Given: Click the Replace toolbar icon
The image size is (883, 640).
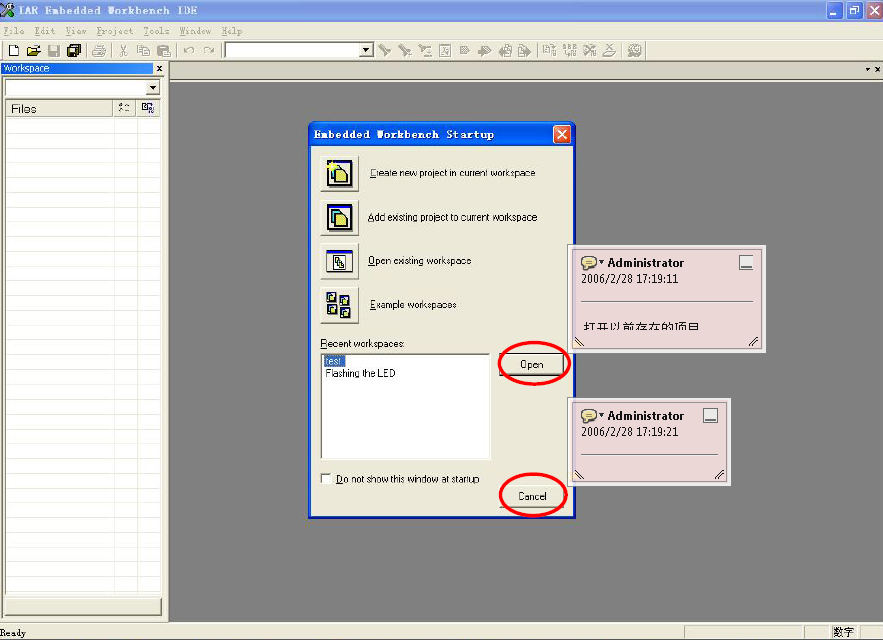Looking at the screenshot, I should pos(425,51).
